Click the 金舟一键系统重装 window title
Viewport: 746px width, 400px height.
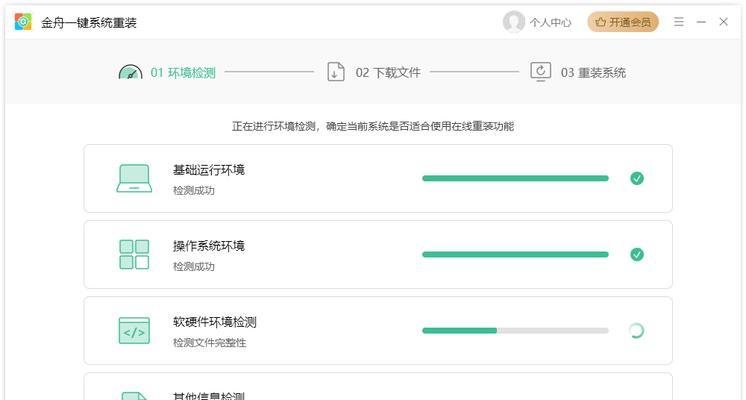click(89, 23)
